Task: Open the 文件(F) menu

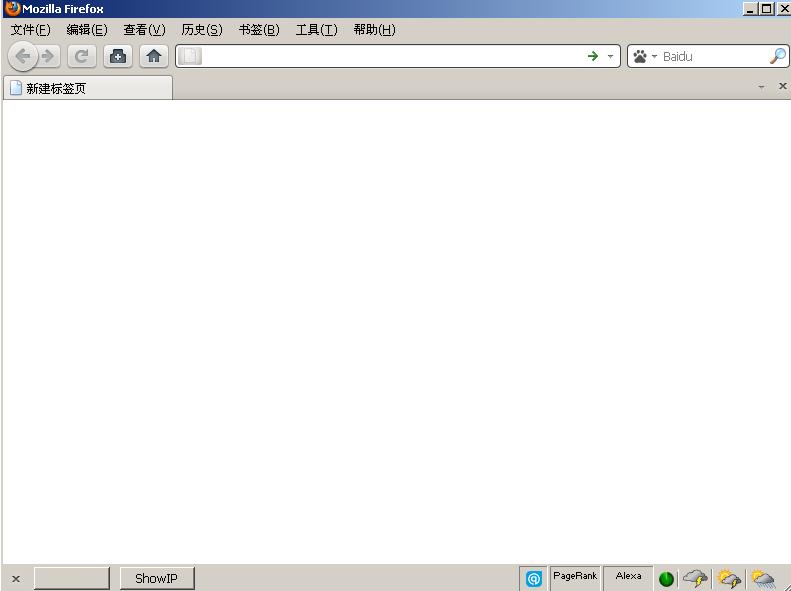Action: coord(31,30)
